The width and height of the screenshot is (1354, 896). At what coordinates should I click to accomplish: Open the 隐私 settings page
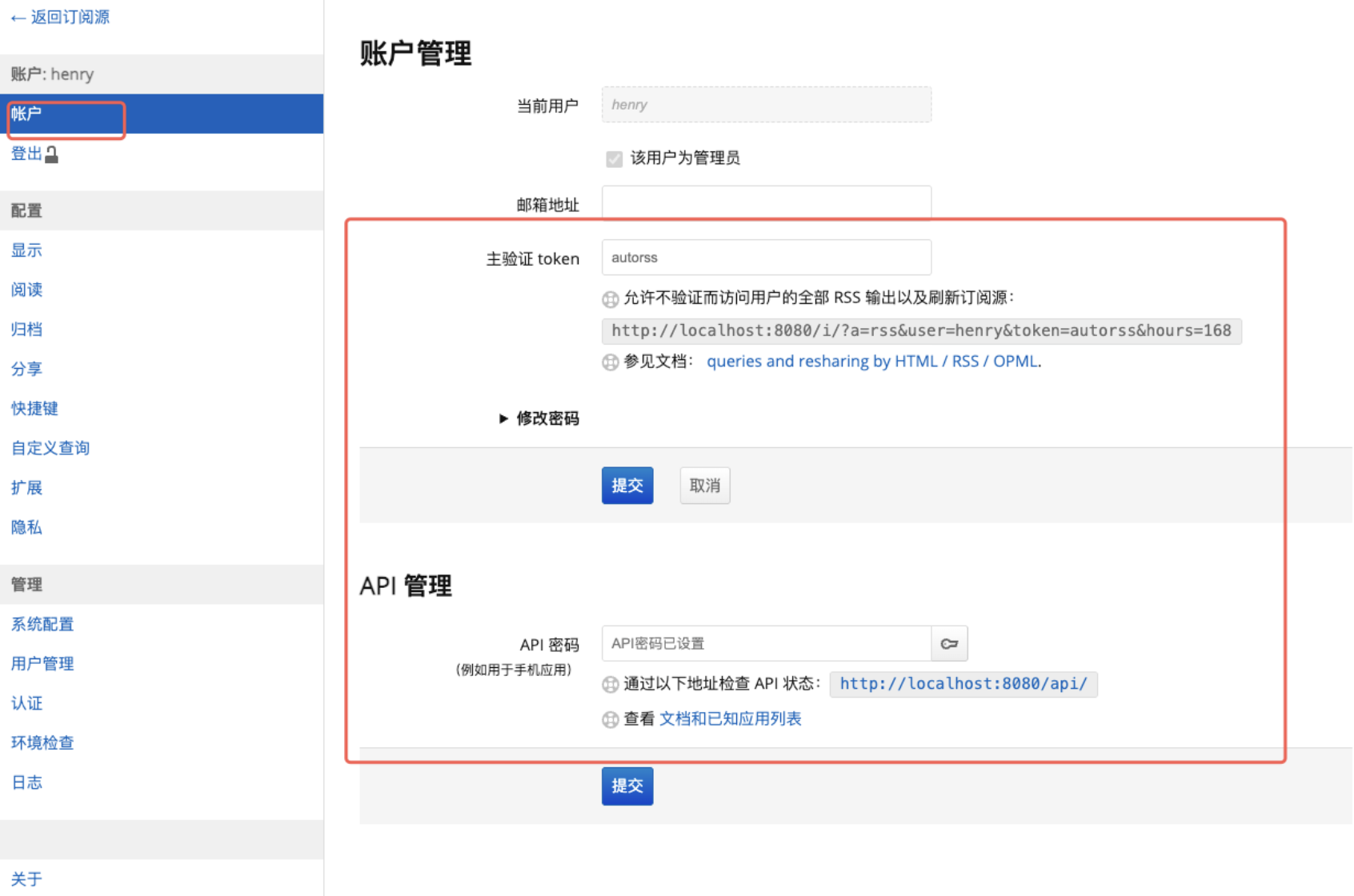pos(26,527)
